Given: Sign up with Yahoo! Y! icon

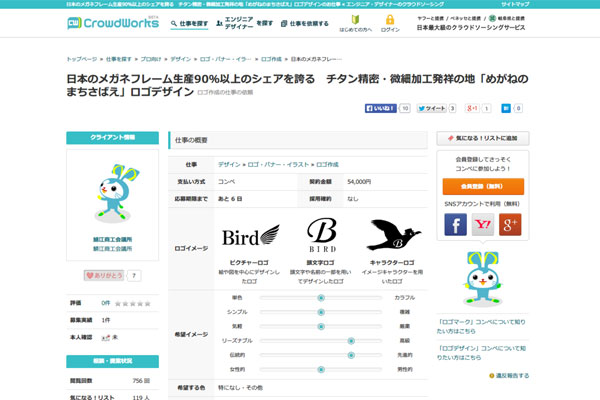Looking at the screenshot, I should click(x=483, y=224).
